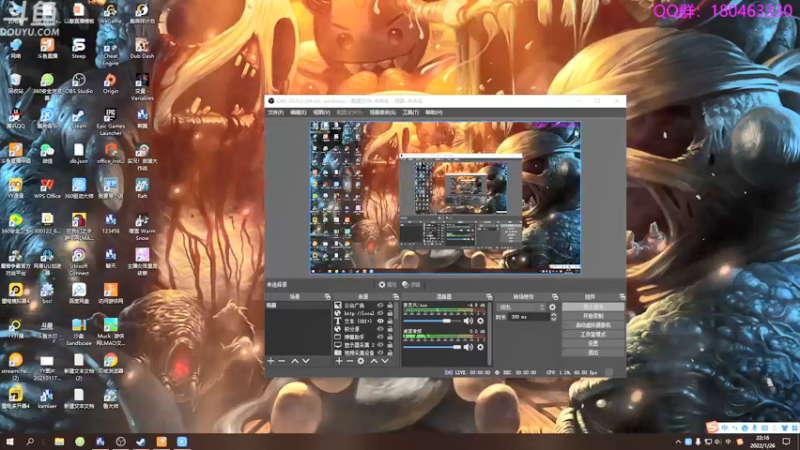Remove the selected scene with minus icon

click(x=282, y=361)
